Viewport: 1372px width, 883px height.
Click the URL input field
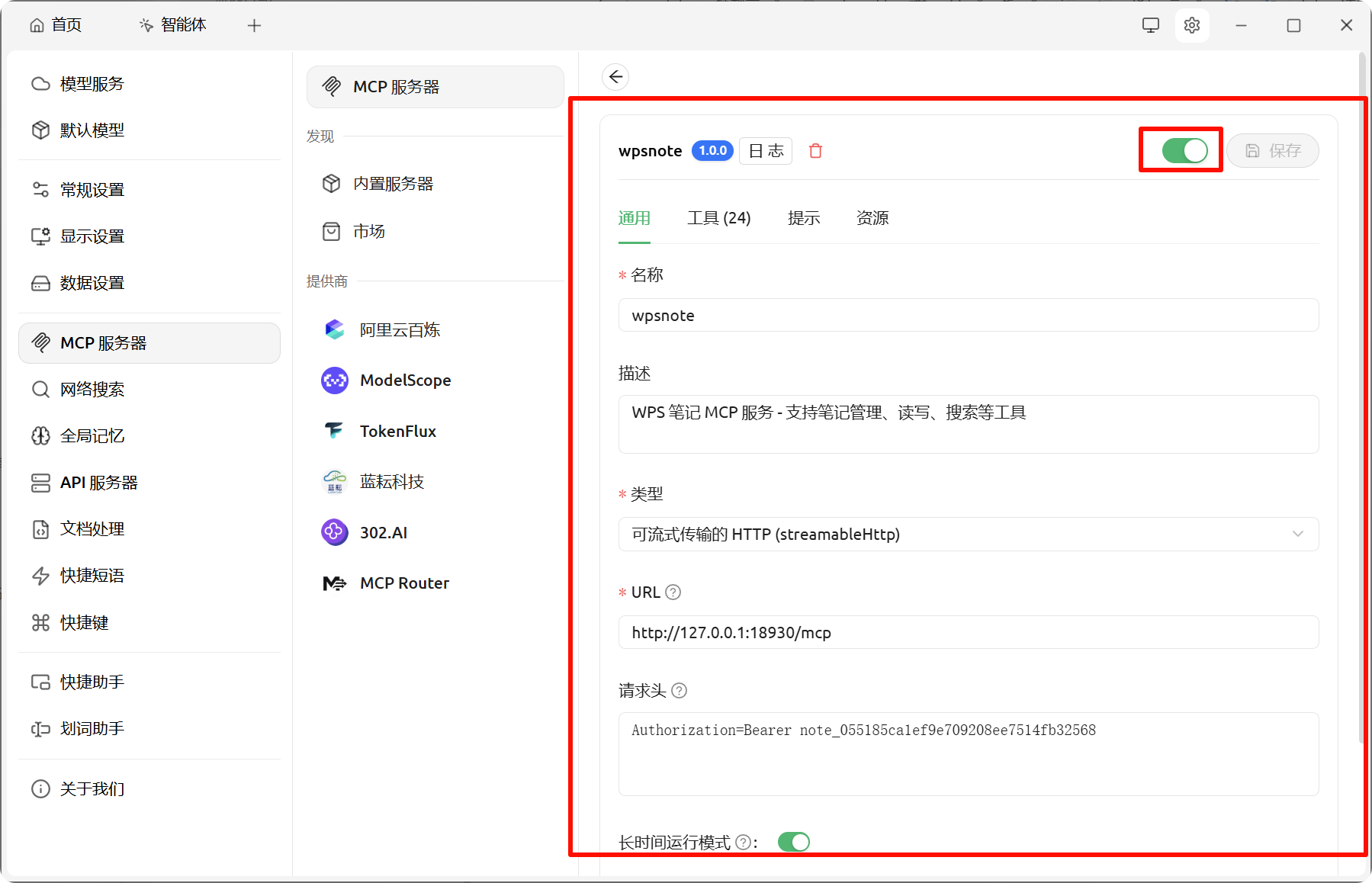pos(969,633)
